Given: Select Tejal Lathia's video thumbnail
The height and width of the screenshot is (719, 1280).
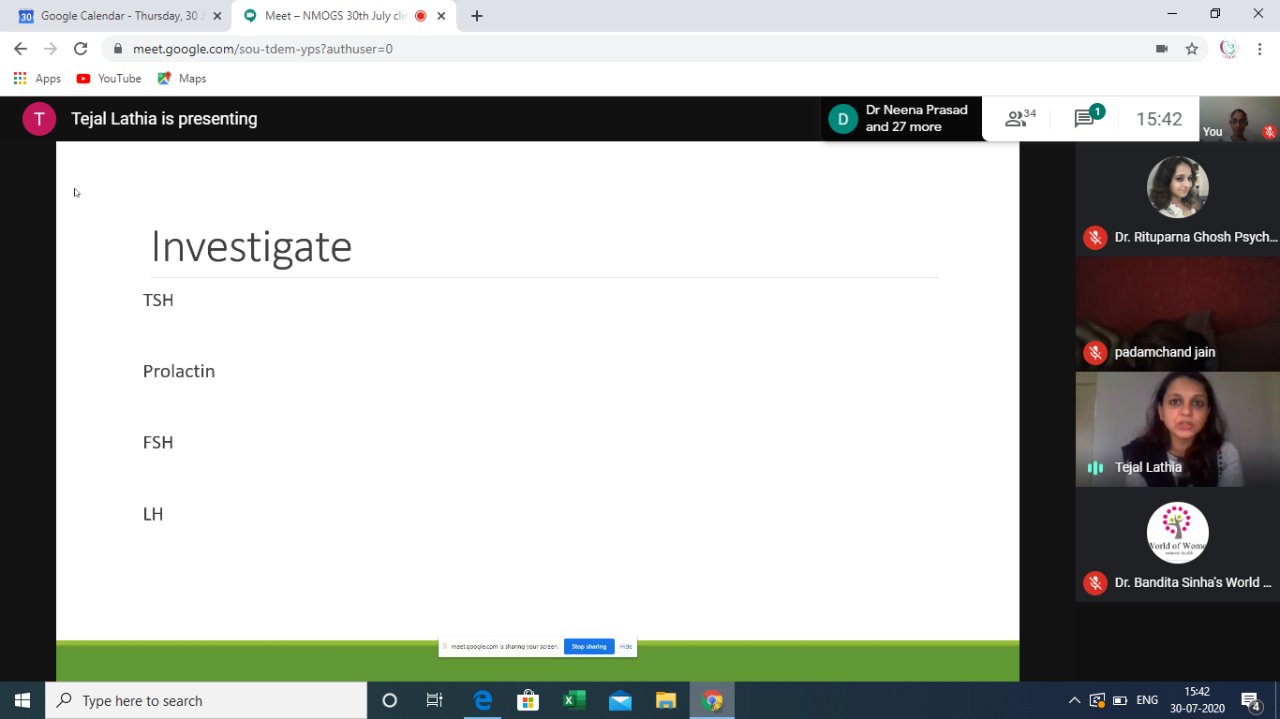Looking at the screenshot, I should [x=1177, y=429].
